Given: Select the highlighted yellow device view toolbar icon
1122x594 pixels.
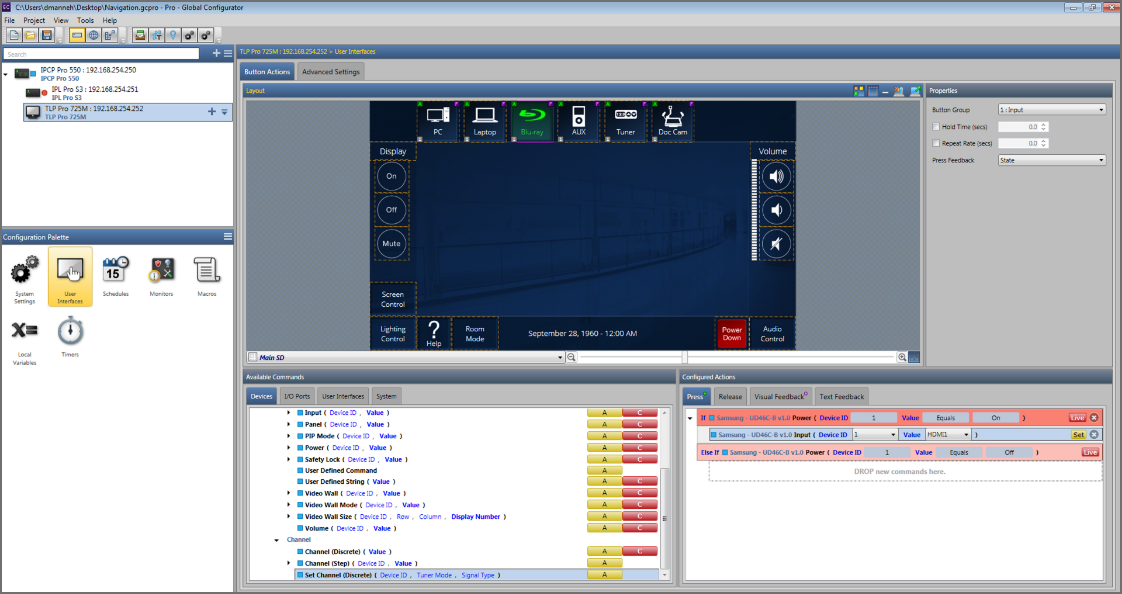Looking at the screenshot, I should [77, 35].
